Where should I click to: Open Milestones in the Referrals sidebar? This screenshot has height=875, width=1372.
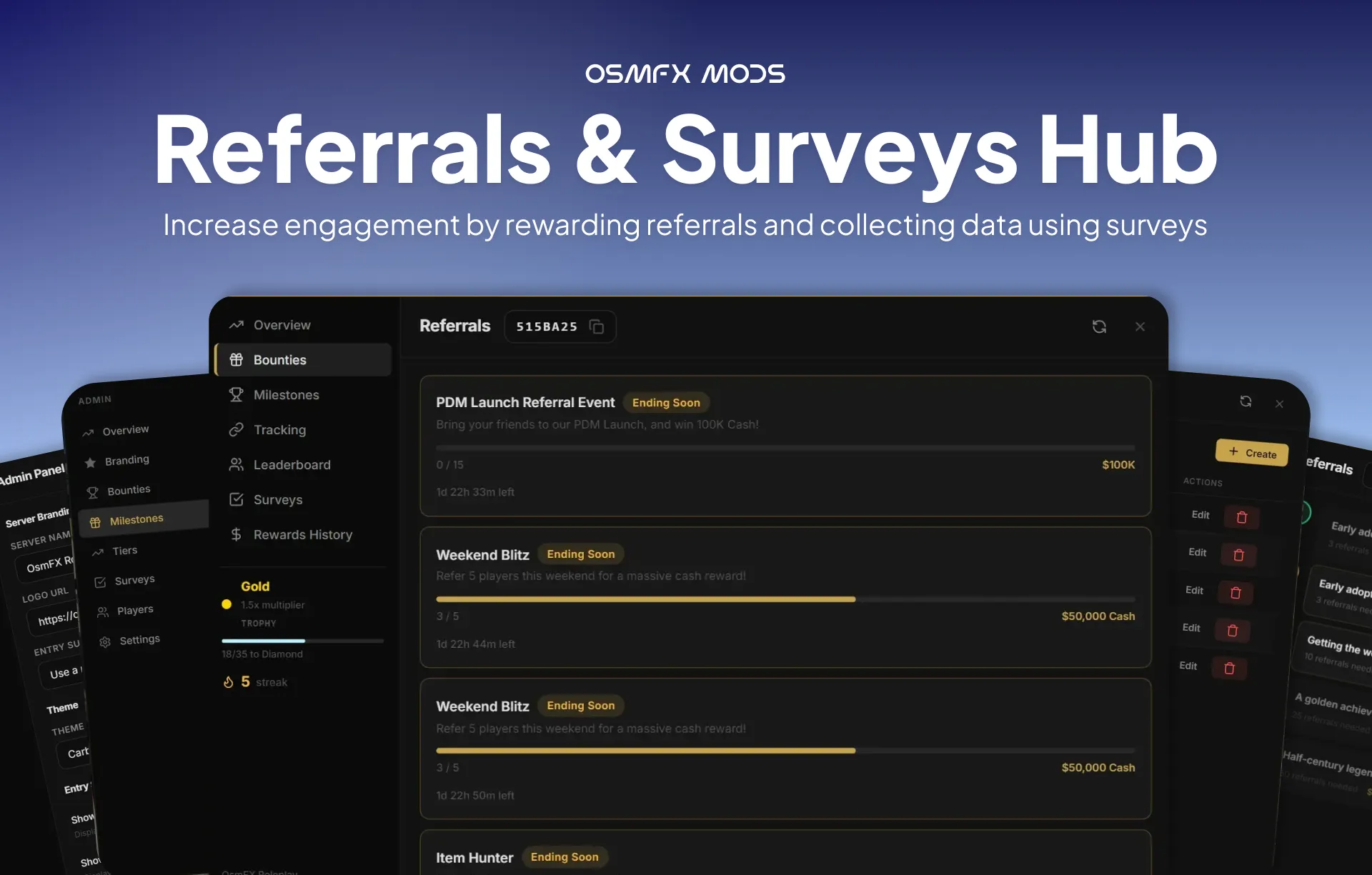(302, 395)
